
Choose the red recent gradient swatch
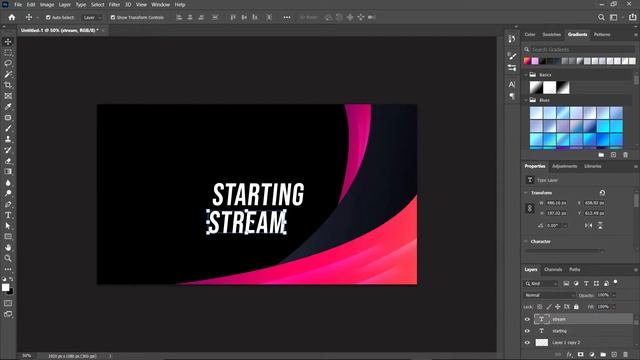pyautogui.click(x=527, y=61)
